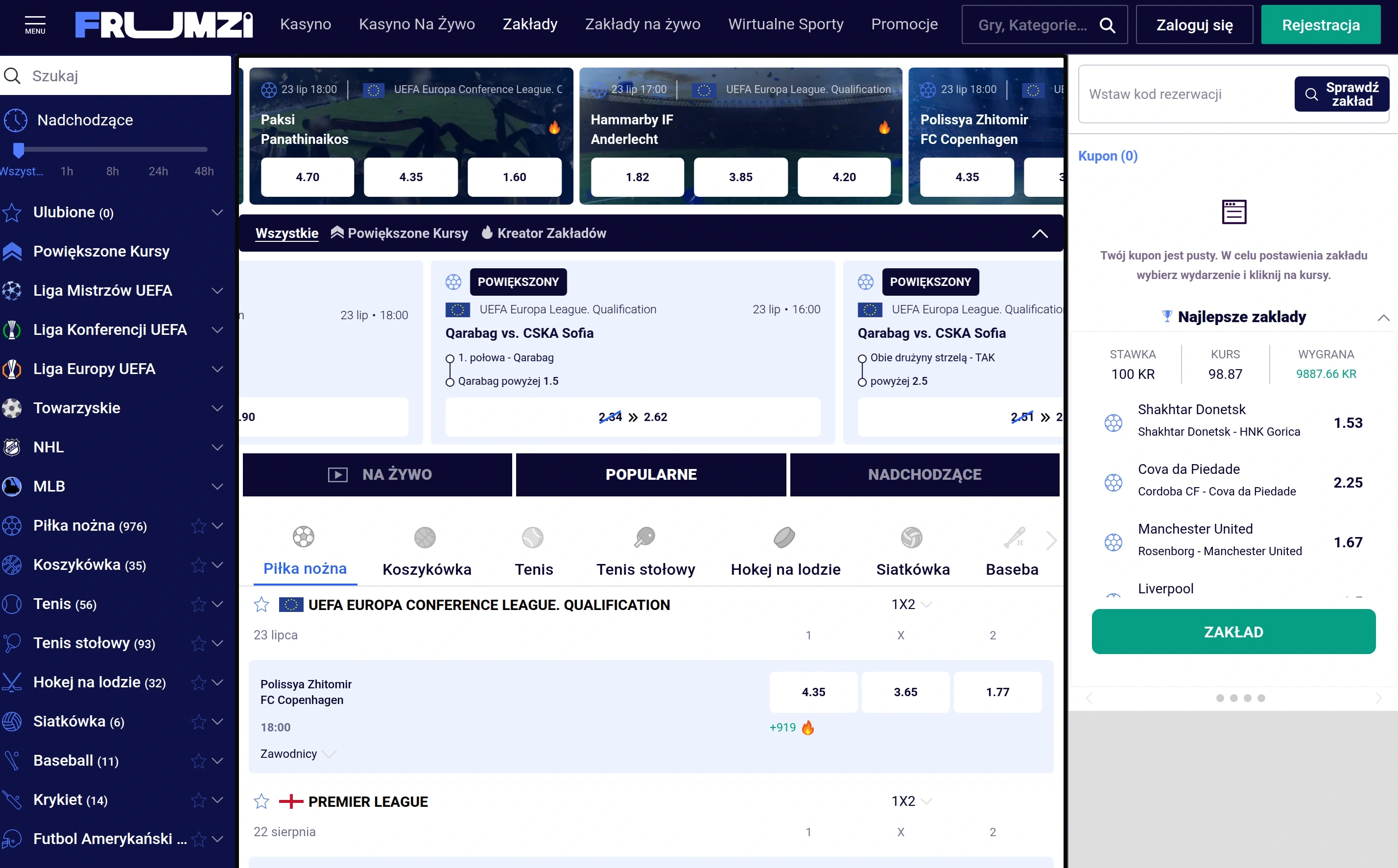This screenshot has width=1398, height=868.
Task: Click the table tennis paddle icon
Action: [645, 538]
